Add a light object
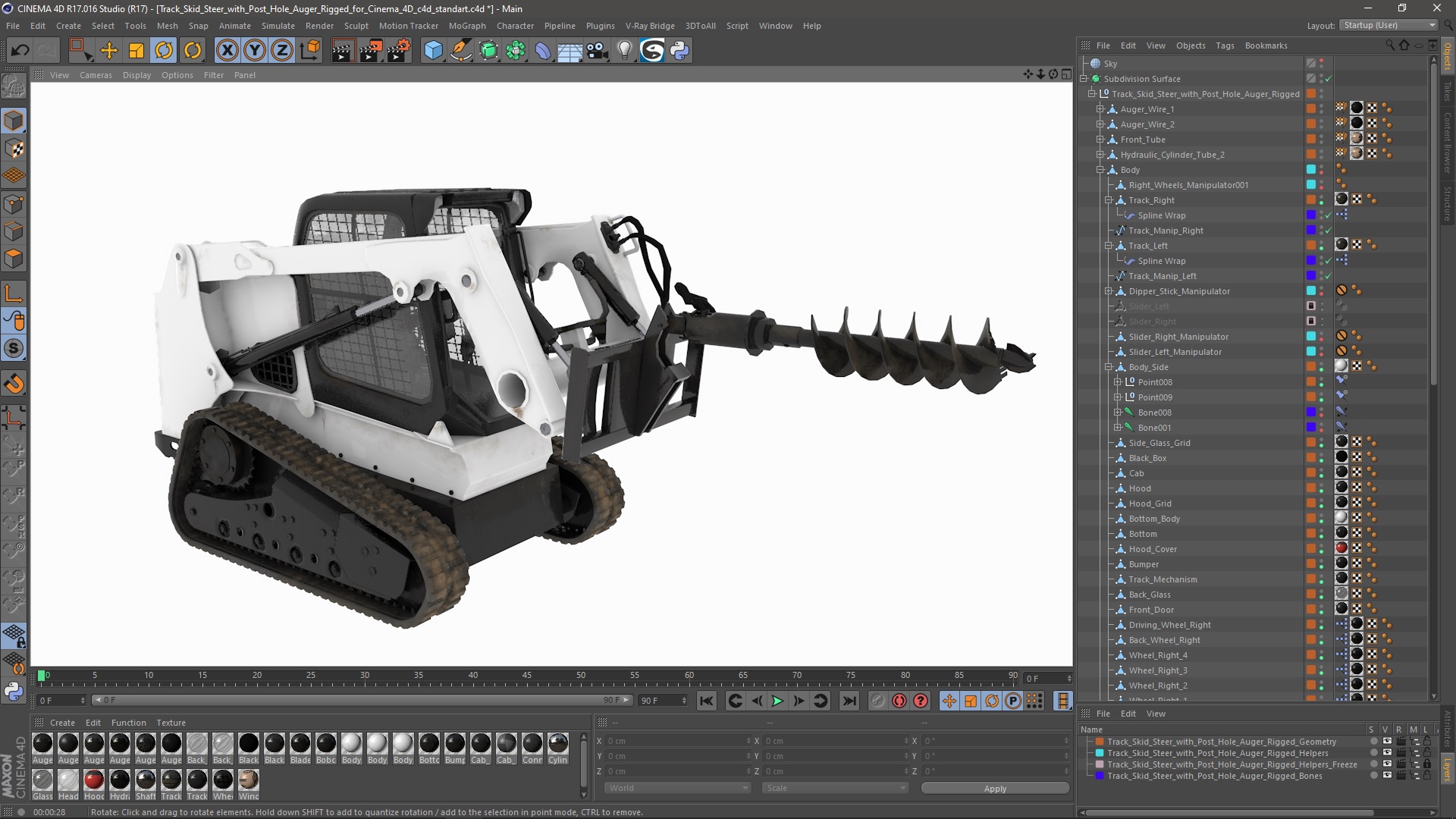Screen dimensions: 1456x819 click(625, 51)
